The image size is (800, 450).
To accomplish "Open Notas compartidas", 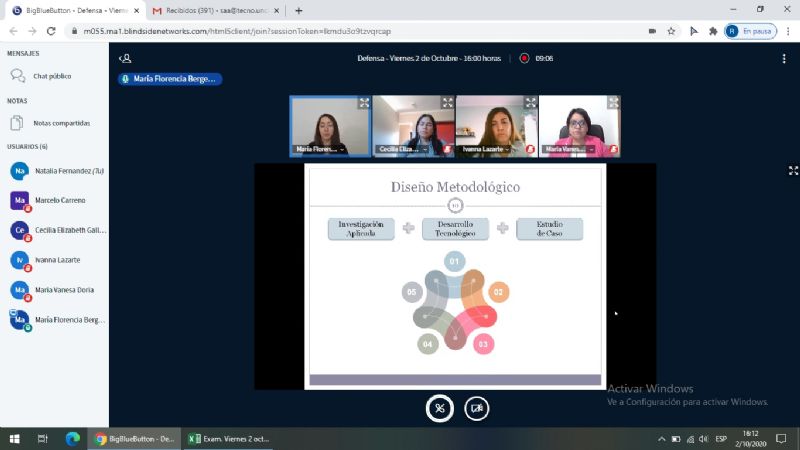I will (61, 123).
